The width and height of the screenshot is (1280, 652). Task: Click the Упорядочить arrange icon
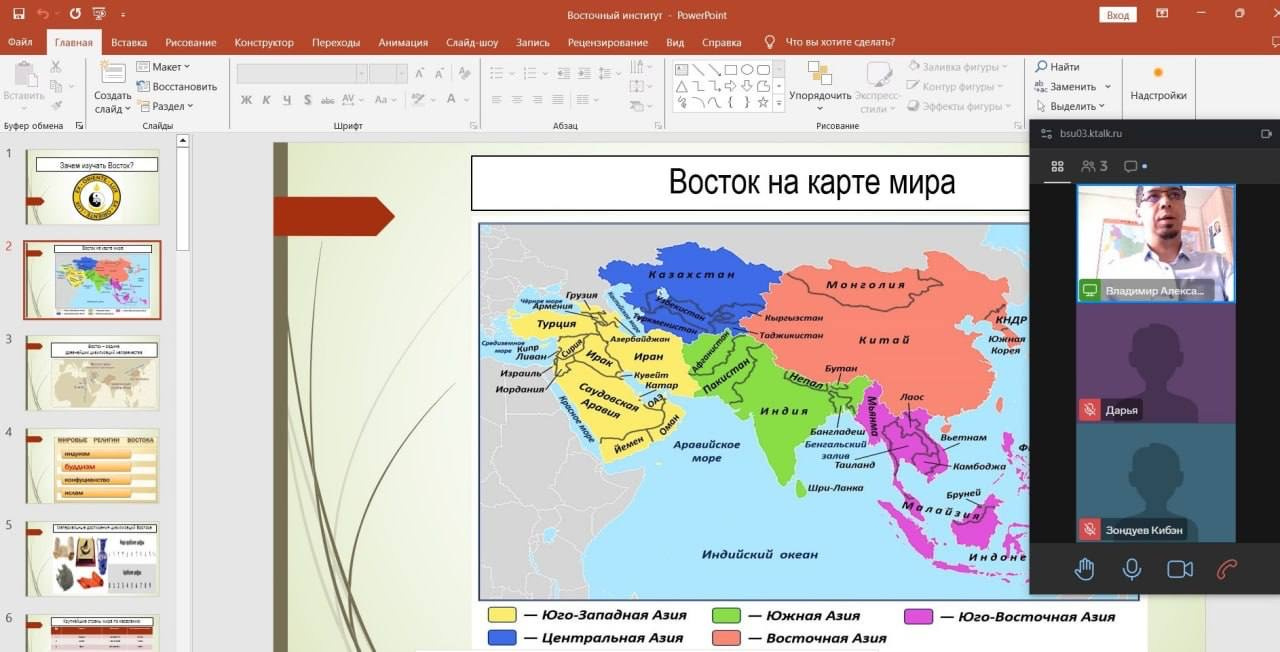[x=820, y=74]
